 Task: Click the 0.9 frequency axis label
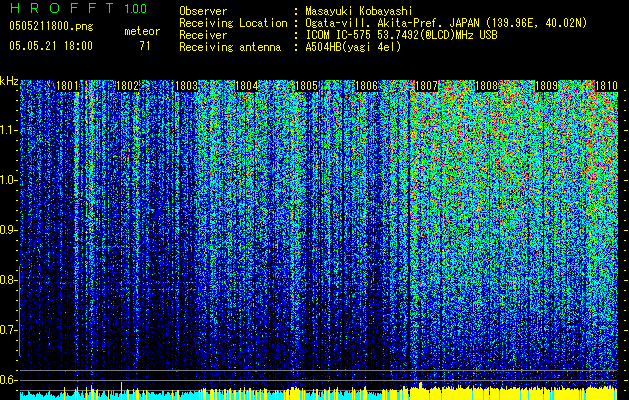(6, 230)
